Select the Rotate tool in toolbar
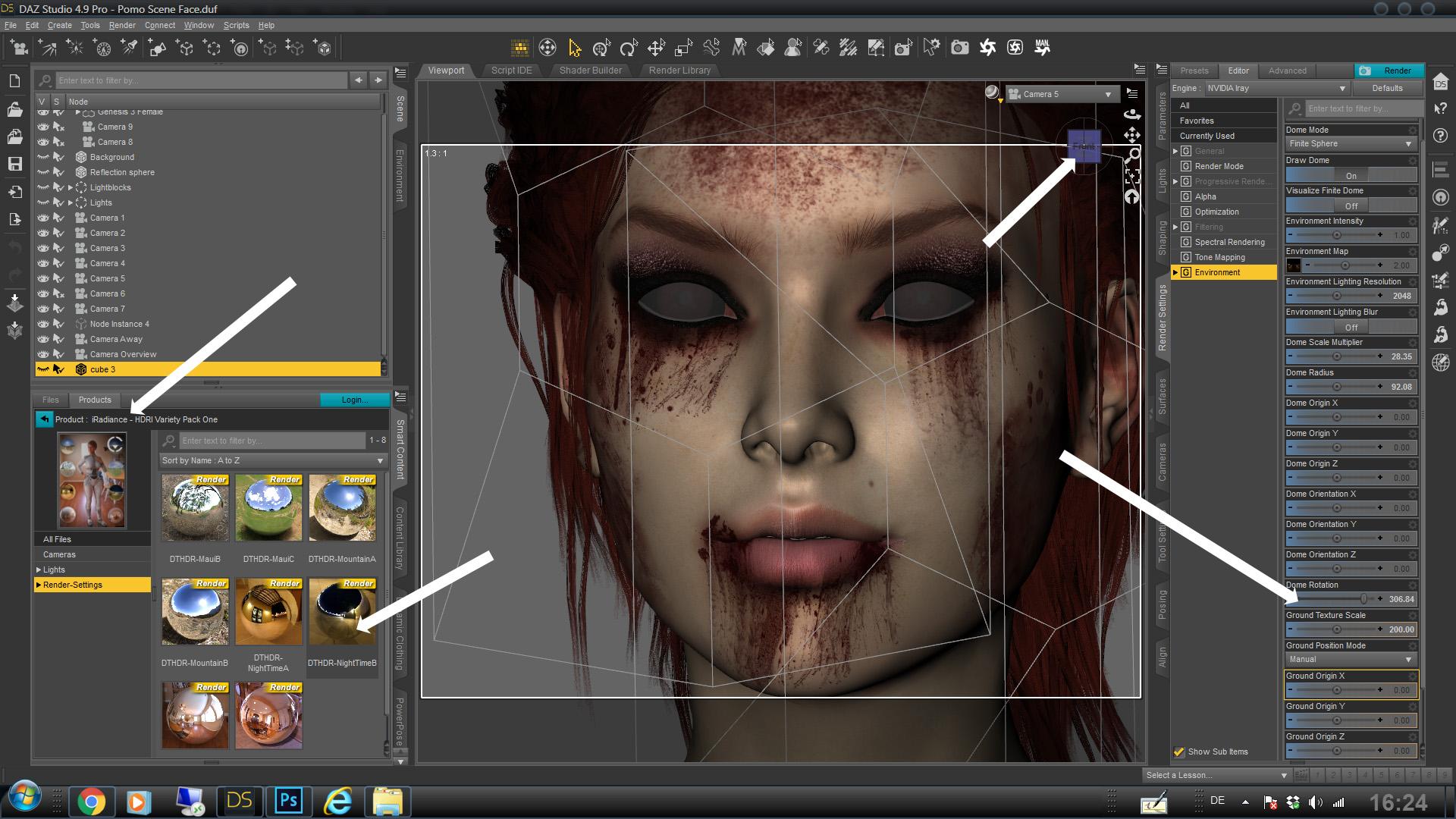The height and width of the screenshot is (819, 1456). point(629,49)
